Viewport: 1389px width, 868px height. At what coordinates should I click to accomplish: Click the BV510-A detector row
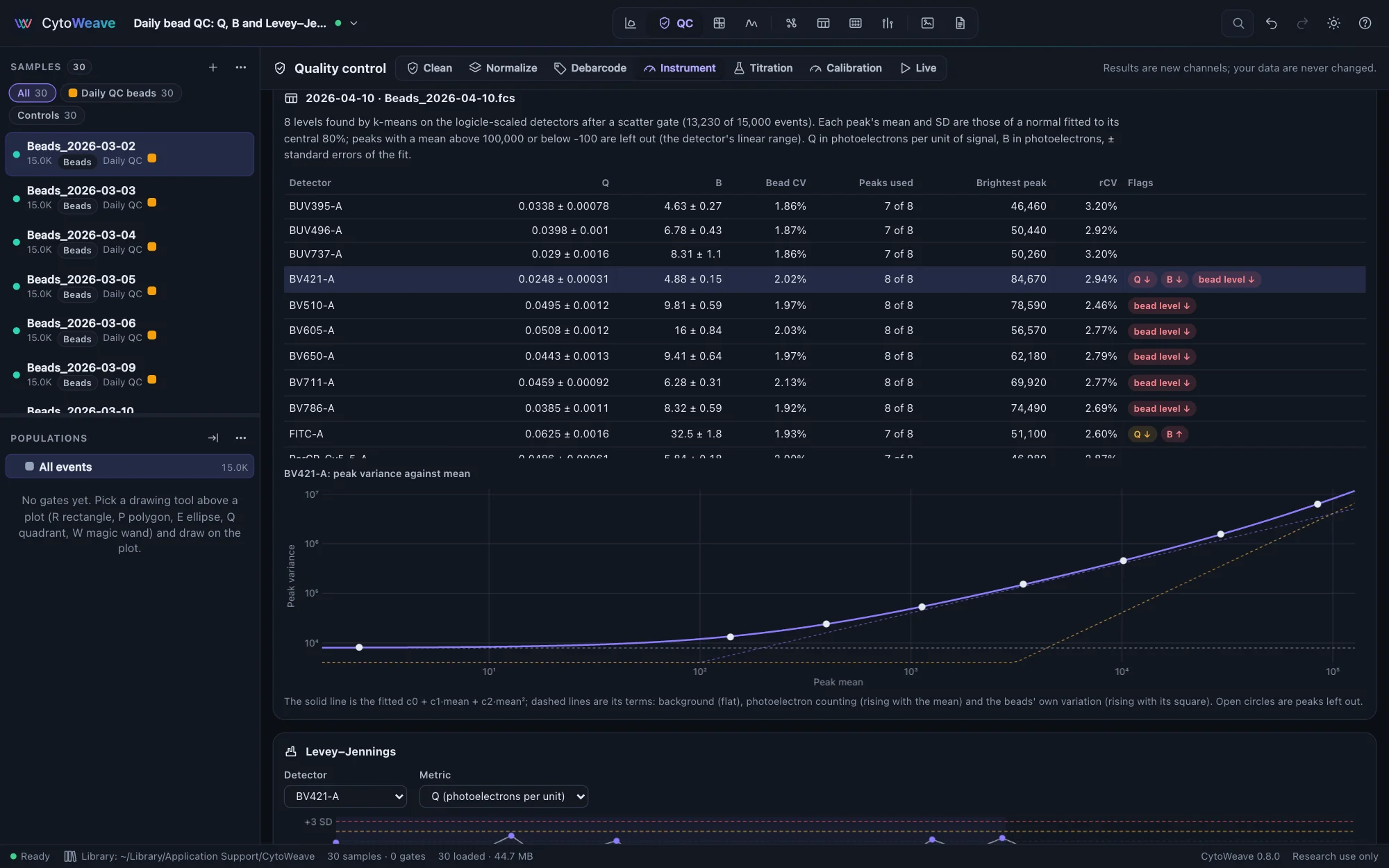point(824,306)
